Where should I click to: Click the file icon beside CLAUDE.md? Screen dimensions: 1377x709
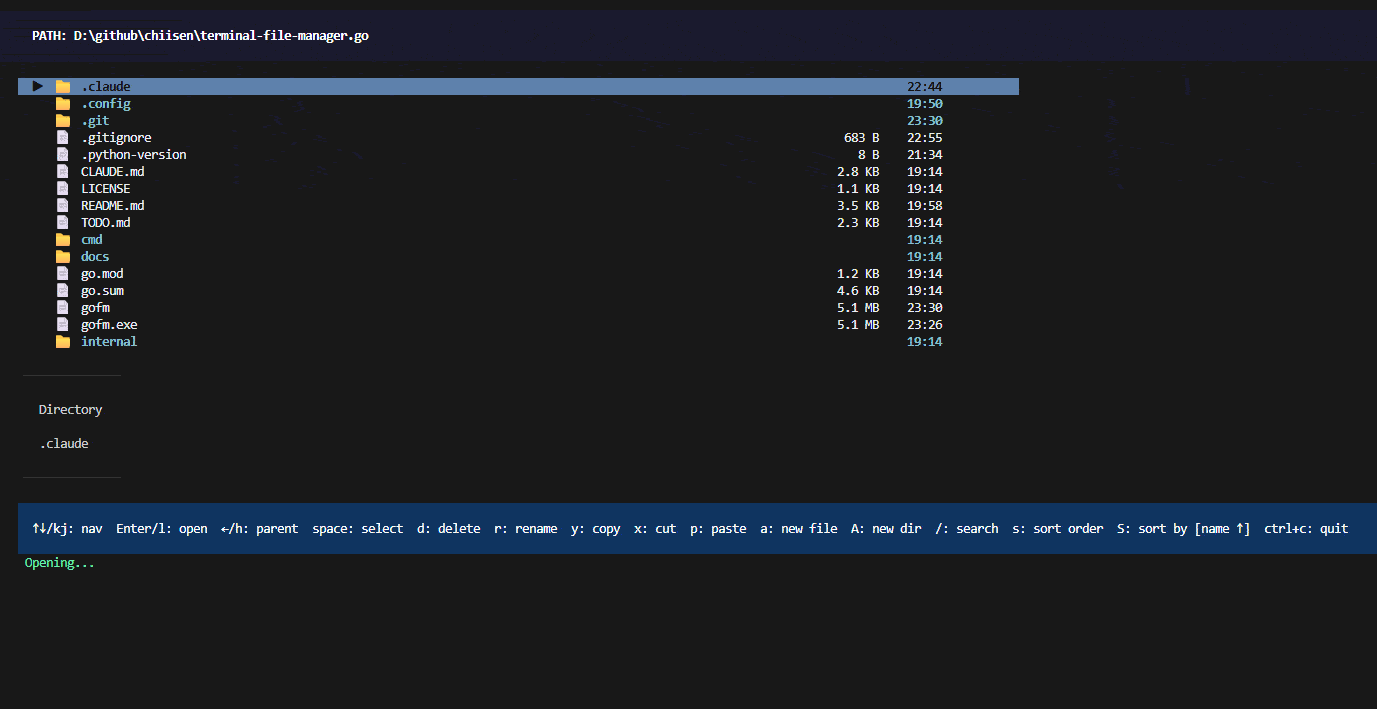pyautogui.click(x=62, y=171)
